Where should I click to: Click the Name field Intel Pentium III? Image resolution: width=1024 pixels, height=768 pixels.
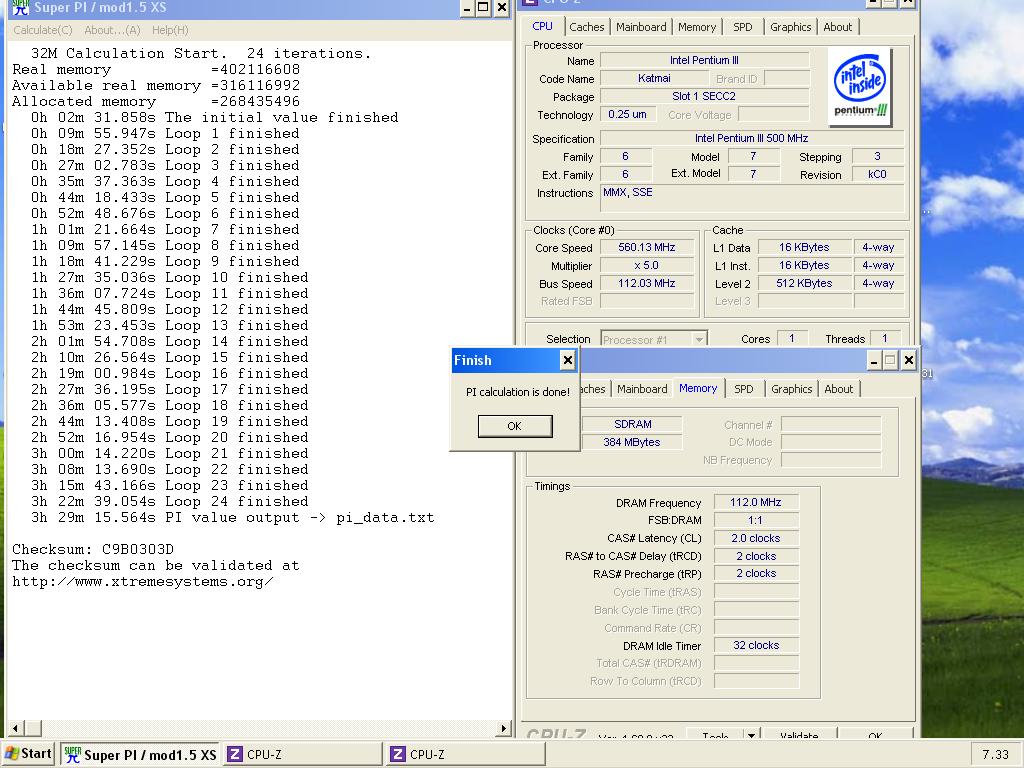tap(704, 60)
